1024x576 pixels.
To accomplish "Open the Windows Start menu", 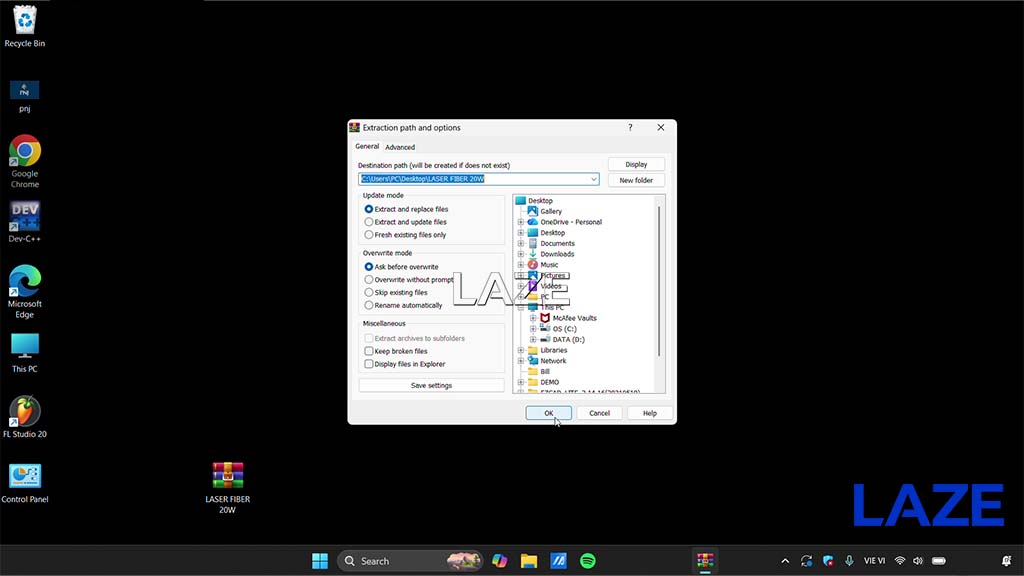I will 320,561.
